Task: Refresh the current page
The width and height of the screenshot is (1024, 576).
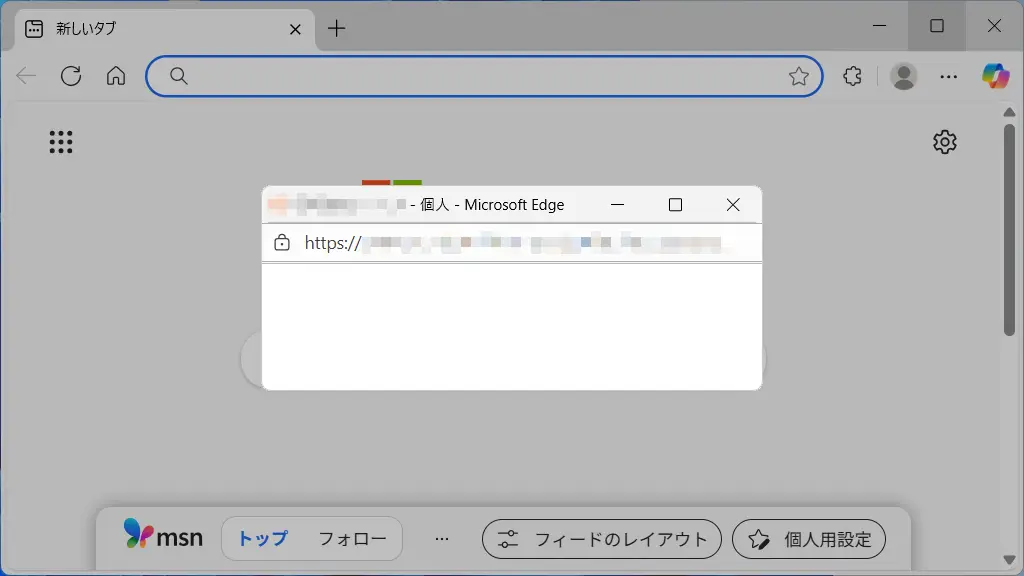Action: tap(71, 76)
